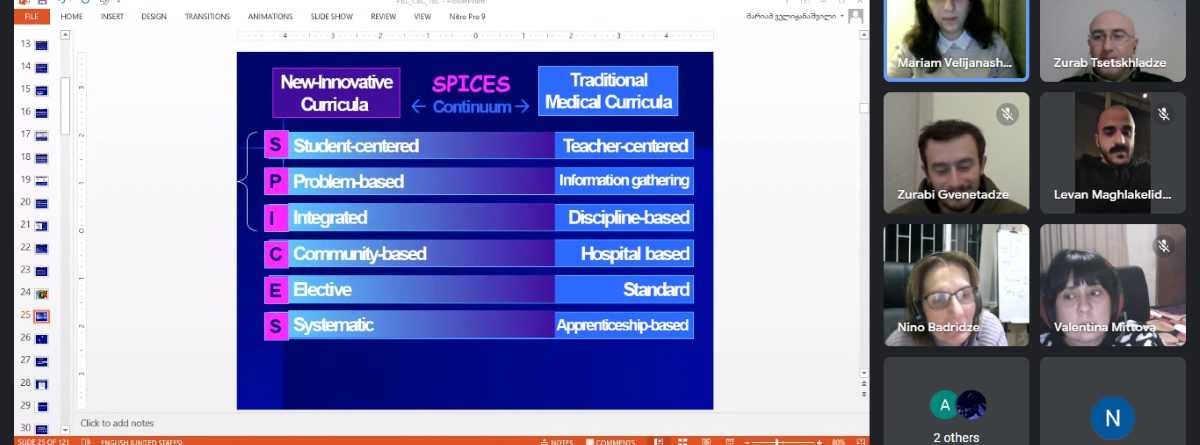Click the Undo icon in Quick Access
Image resolution: width=1200 pixels, height=445 pixels.
[x=60, y=3]
